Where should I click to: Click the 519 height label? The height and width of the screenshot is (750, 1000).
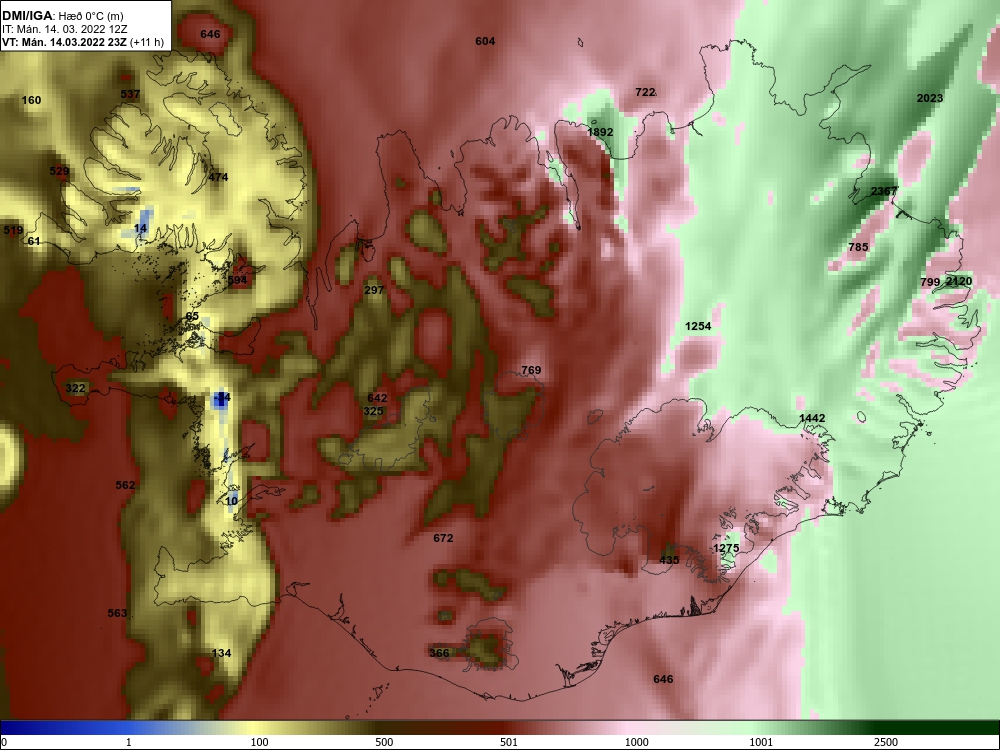pos(13,230)
